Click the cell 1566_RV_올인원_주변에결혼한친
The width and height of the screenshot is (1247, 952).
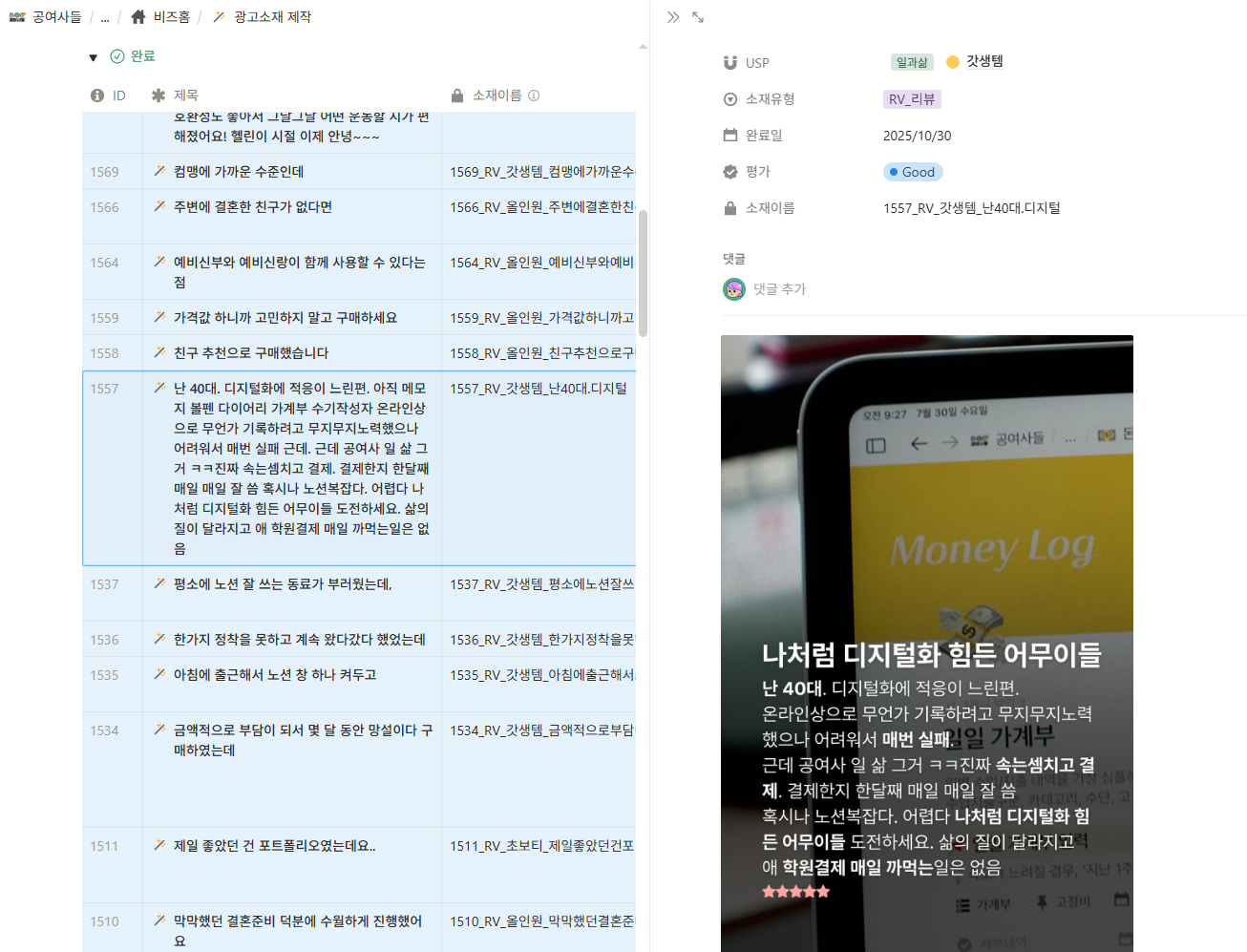tap(539, 217)
